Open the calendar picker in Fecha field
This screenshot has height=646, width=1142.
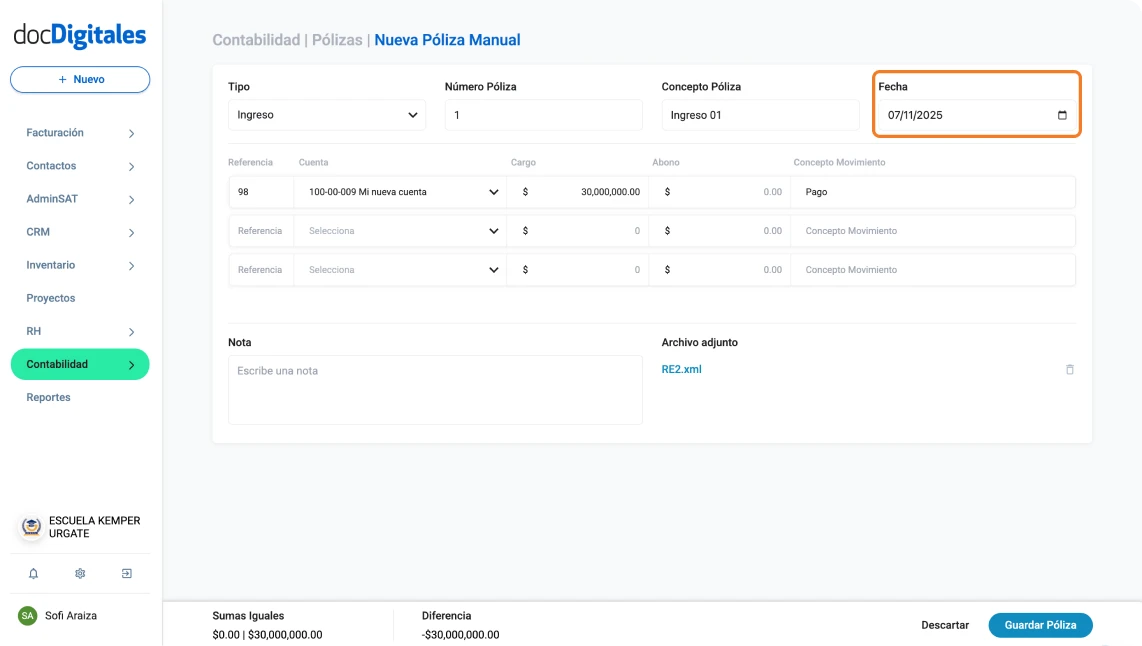tap(1062, 115)
